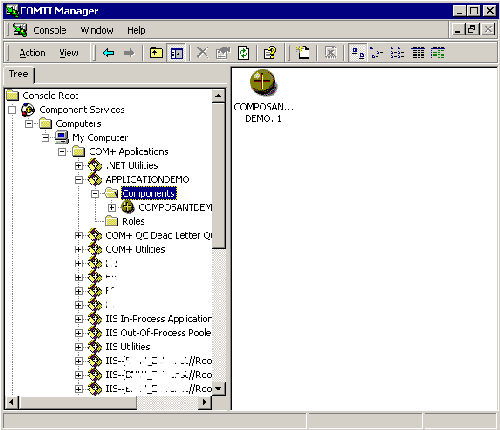Click the Back arrow toolbar icon
Image resolution: width=500 pixels, height=430 pixels.
point(109,53)
